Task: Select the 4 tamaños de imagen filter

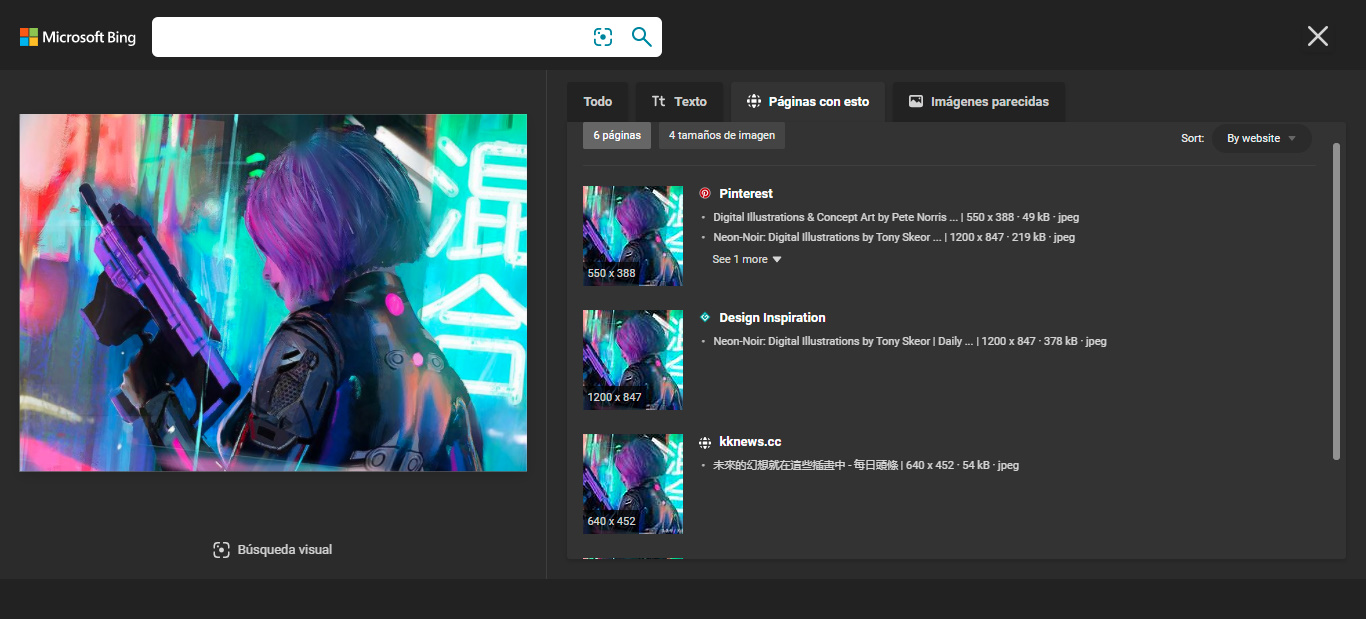Action: pyautogui.click(x=722, y=136)
